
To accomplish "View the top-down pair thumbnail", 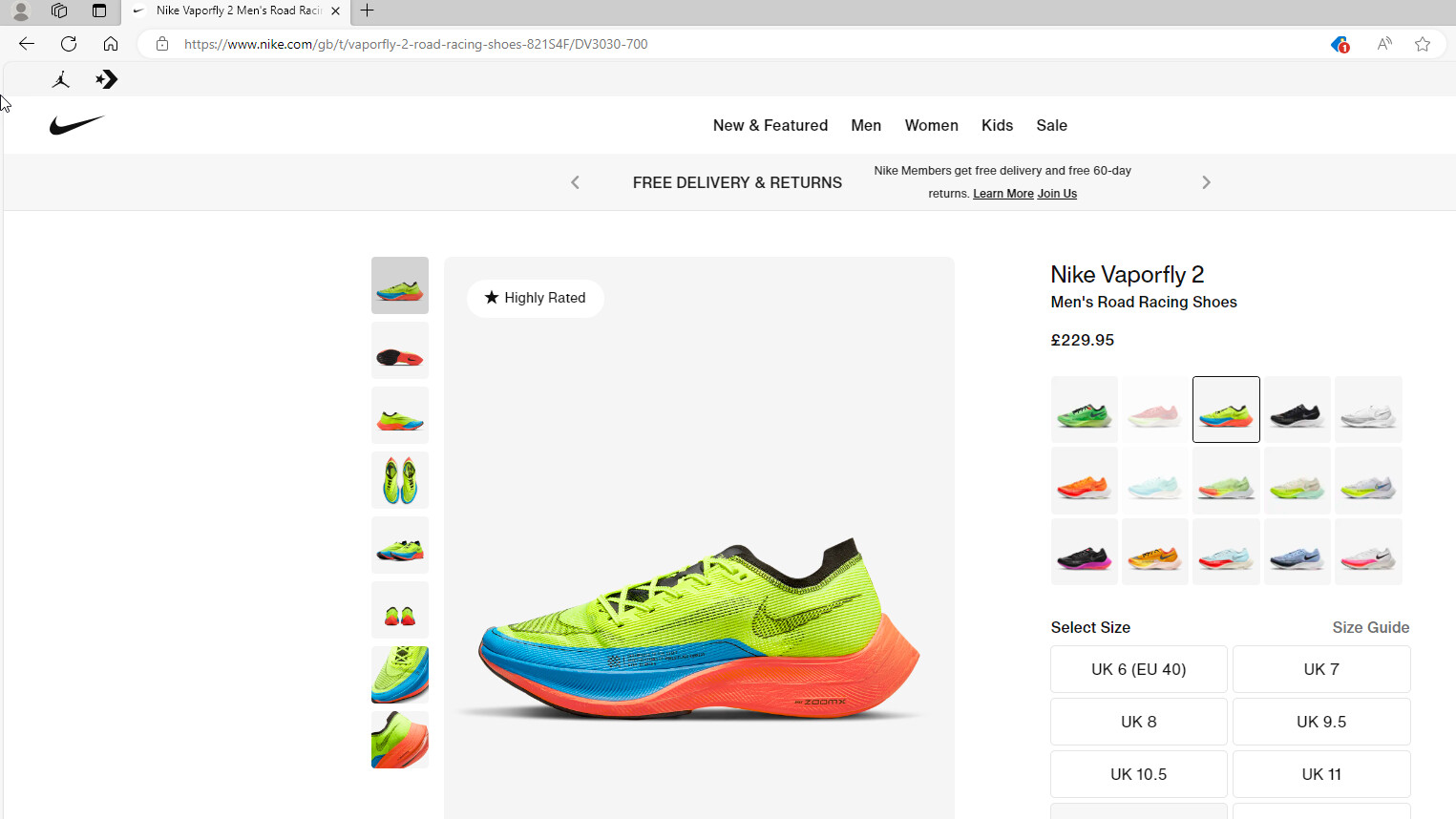I will (x=400, y=480).
